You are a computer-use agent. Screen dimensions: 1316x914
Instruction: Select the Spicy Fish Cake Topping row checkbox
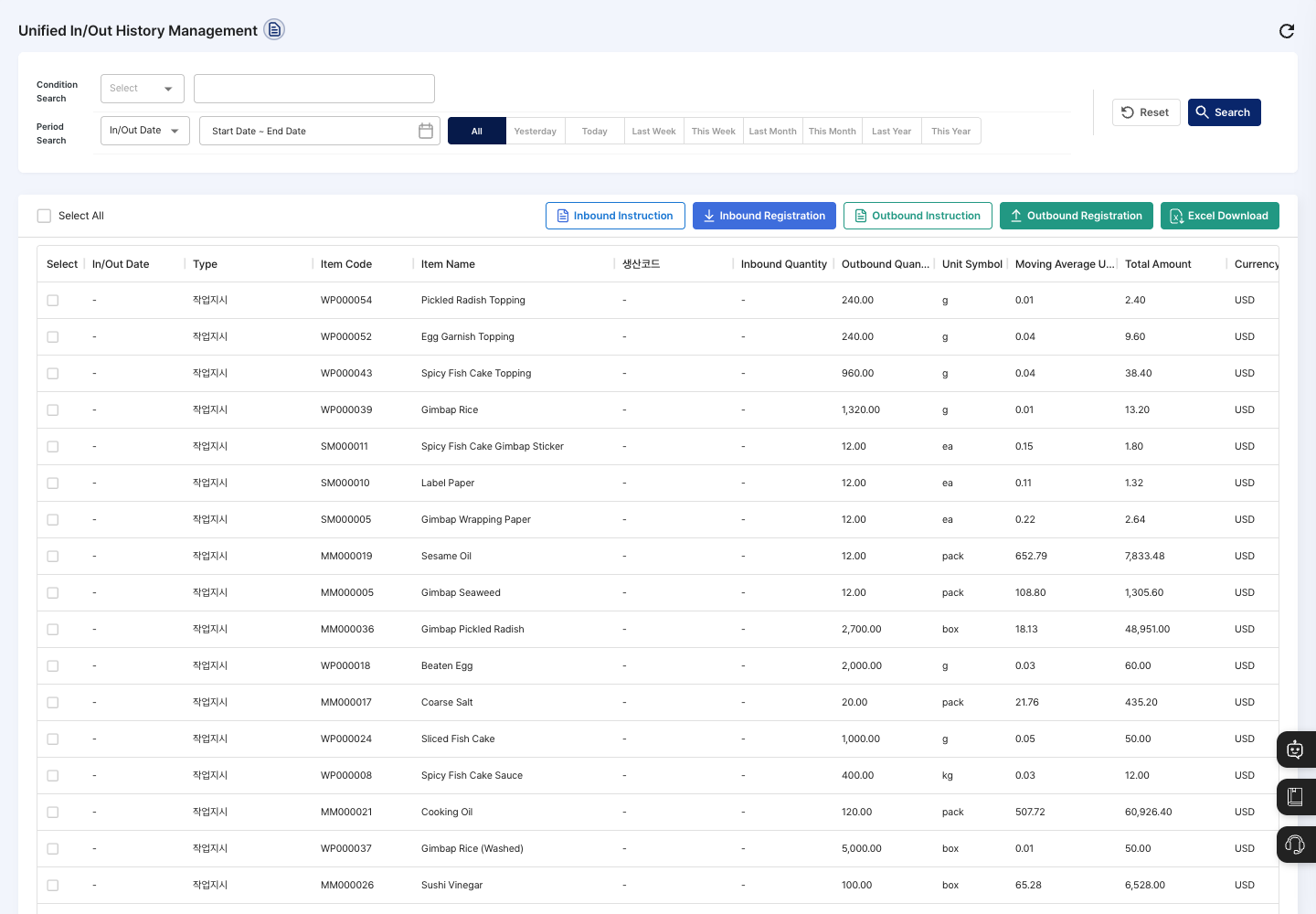(x=53, y=374)
